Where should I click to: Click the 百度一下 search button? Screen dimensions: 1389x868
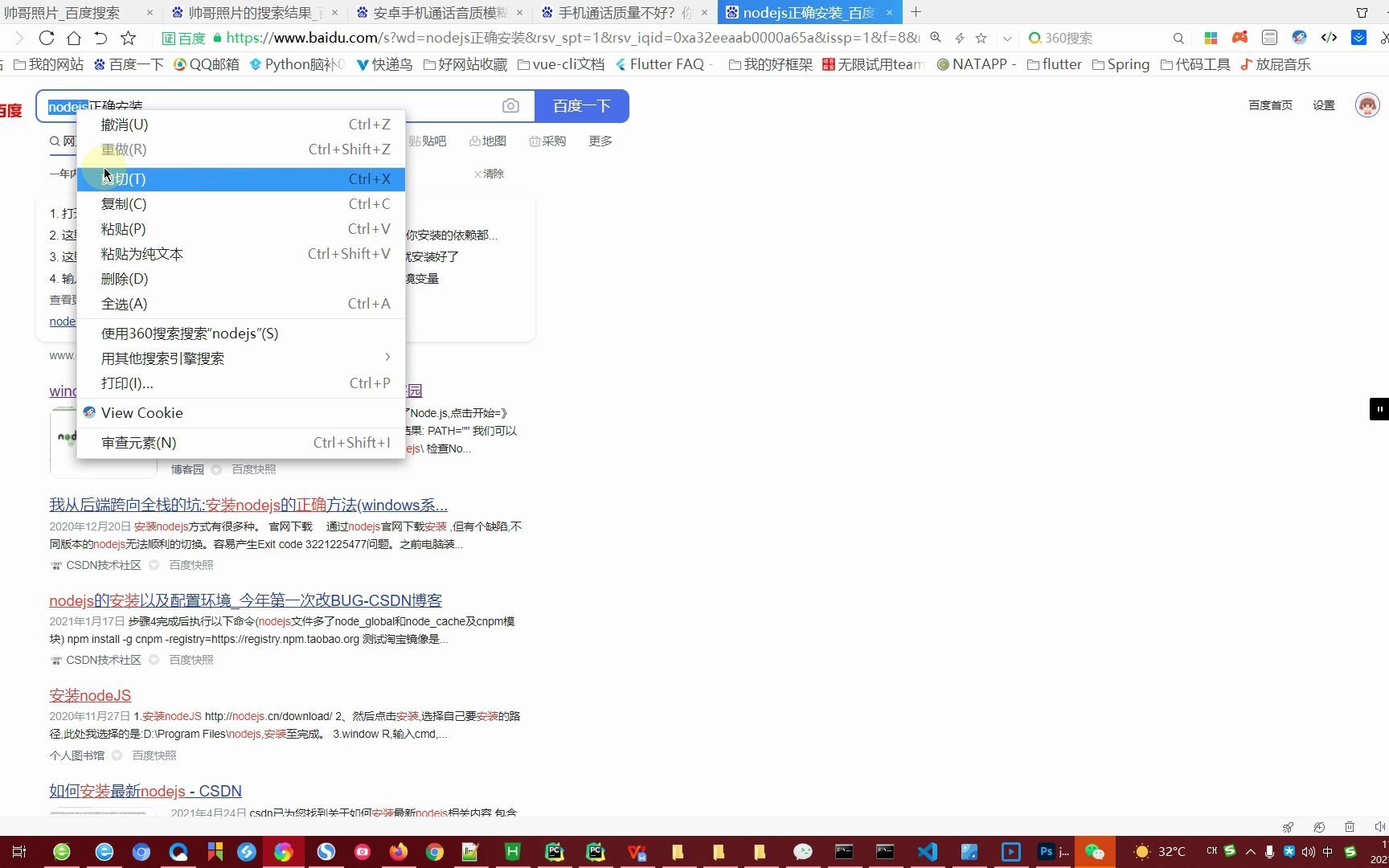(x=582, y=106)
